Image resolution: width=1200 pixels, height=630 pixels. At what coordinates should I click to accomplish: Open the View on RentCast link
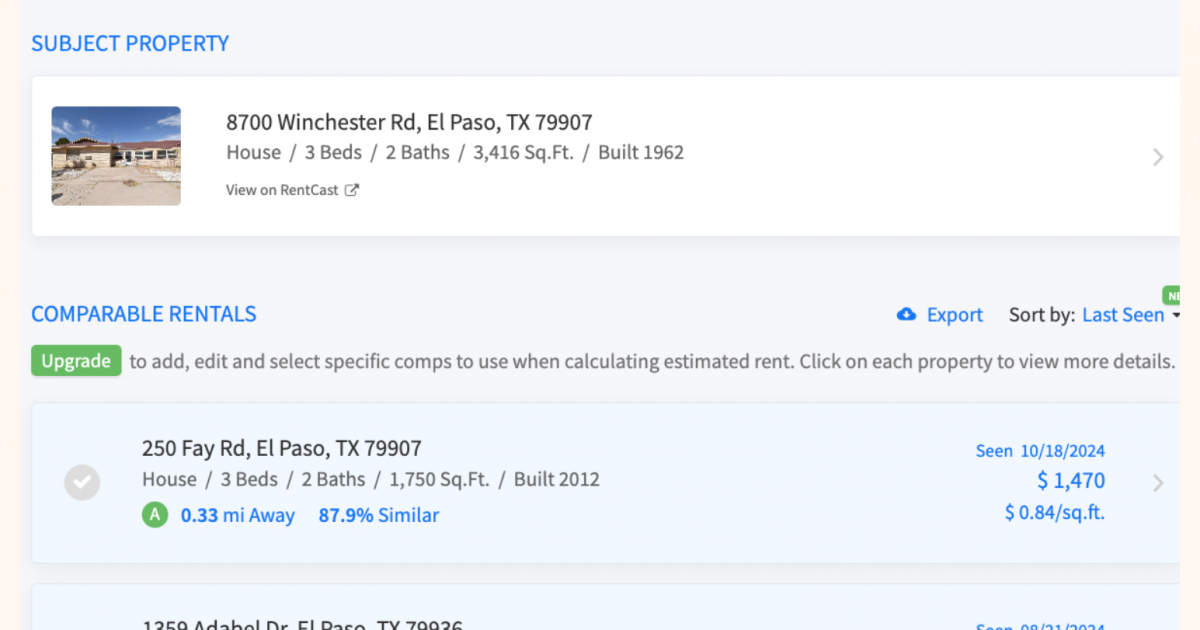click(282, 190)
